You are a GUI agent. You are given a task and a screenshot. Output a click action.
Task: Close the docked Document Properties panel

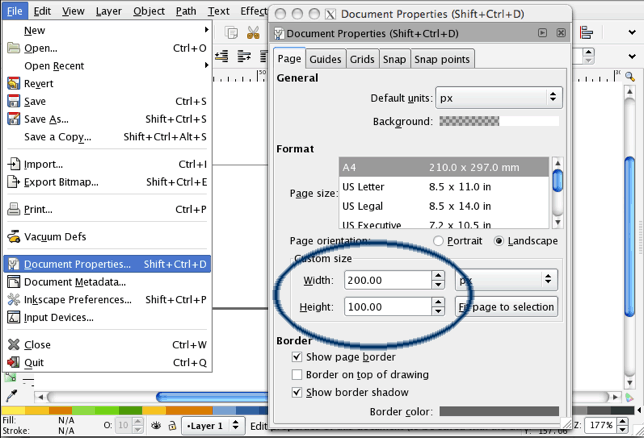(x=561, y=32)
